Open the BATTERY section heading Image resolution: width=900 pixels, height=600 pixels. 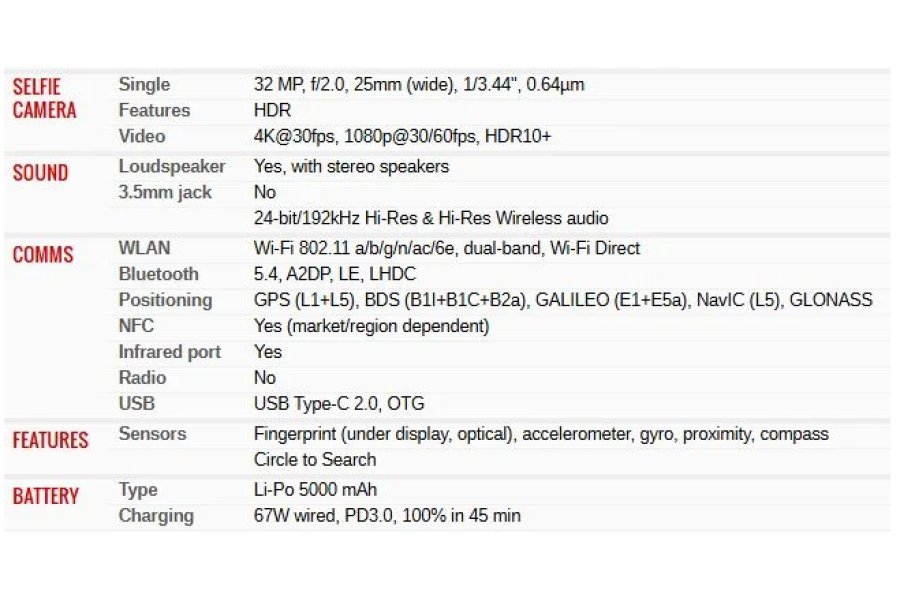45,496
